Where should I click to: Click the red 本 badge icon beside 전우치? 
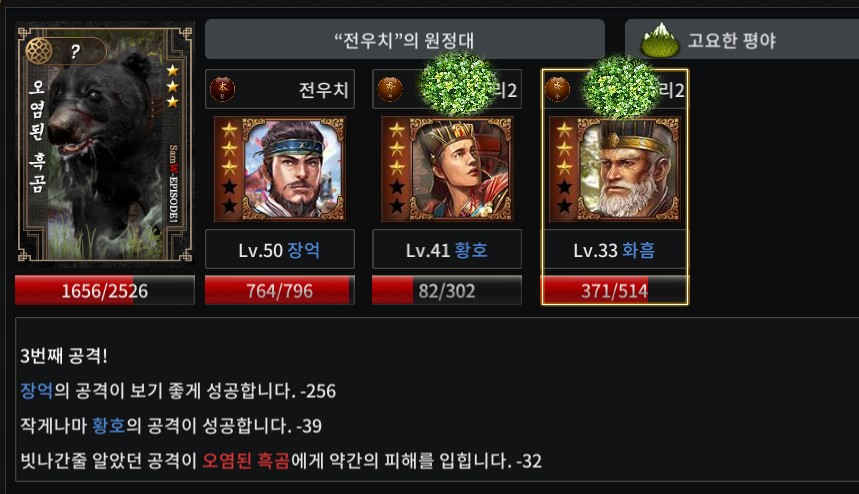pos(222,89)
